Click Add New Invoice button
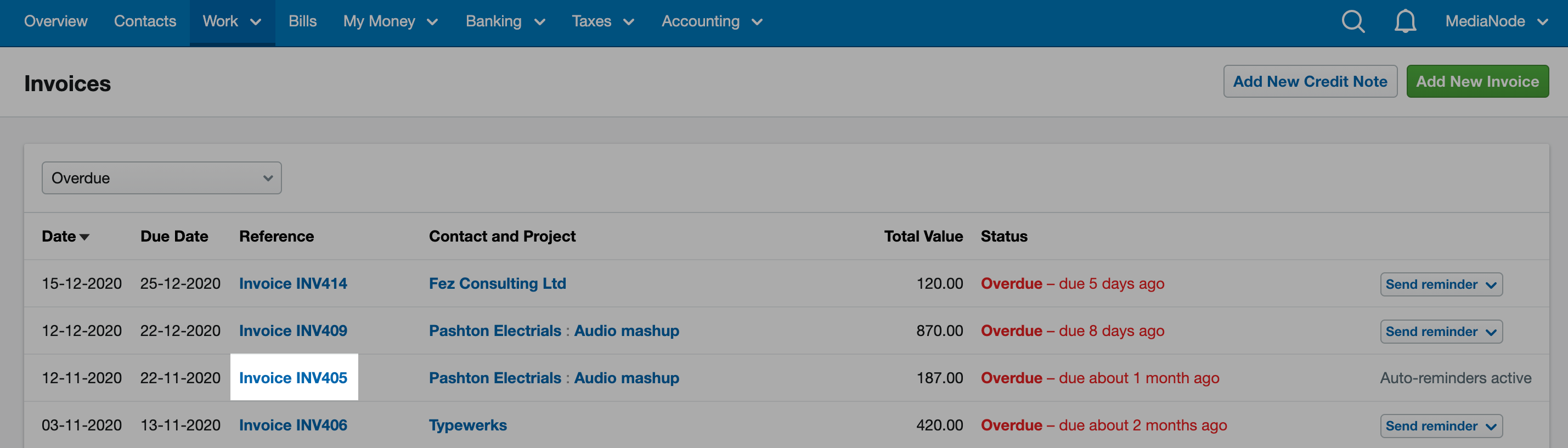The width and height of the screenshot is (1568, 448). [1477, 82]
